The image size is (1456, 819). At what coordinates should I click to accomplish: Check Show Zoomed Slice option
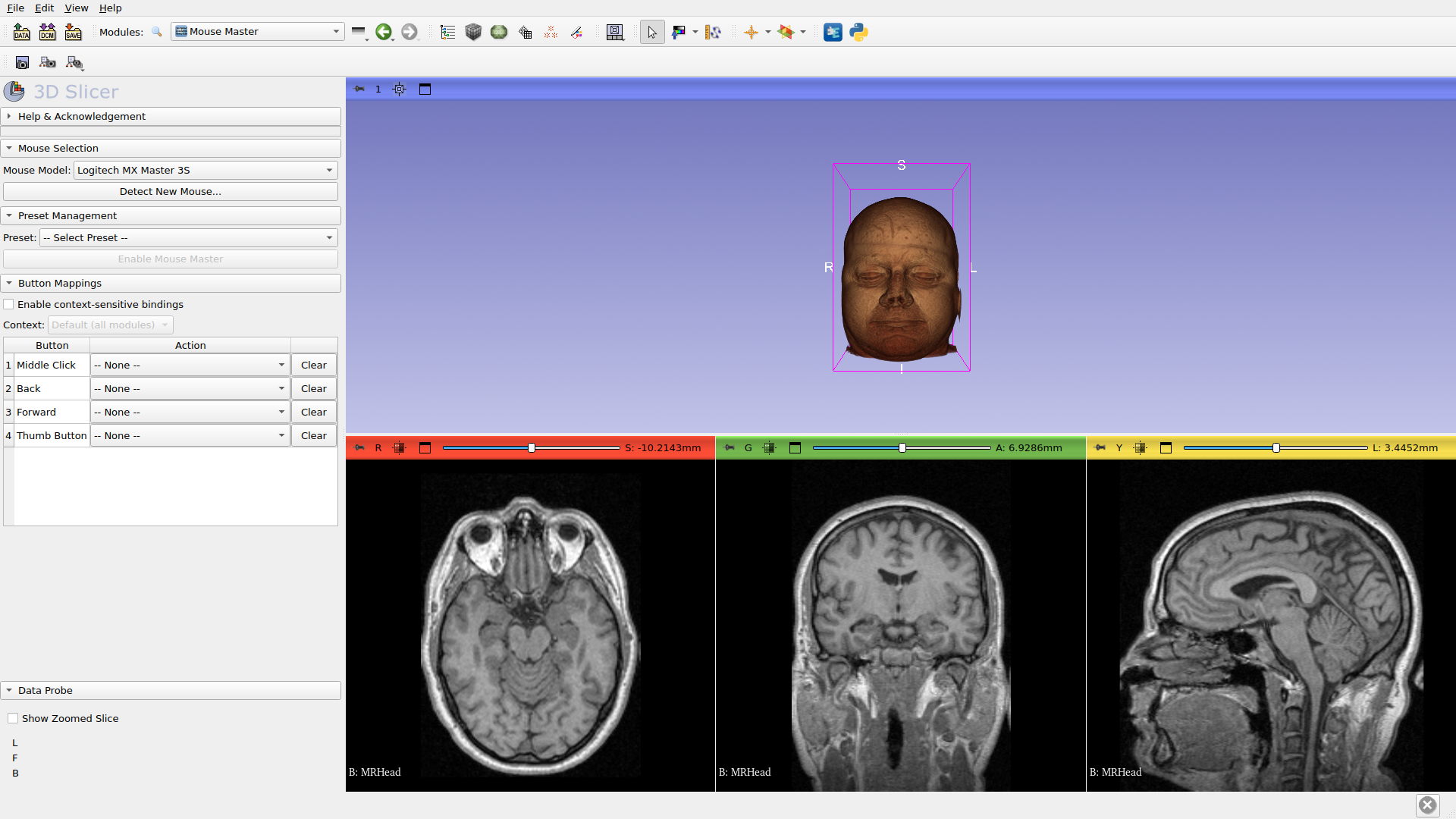(13, 718)
